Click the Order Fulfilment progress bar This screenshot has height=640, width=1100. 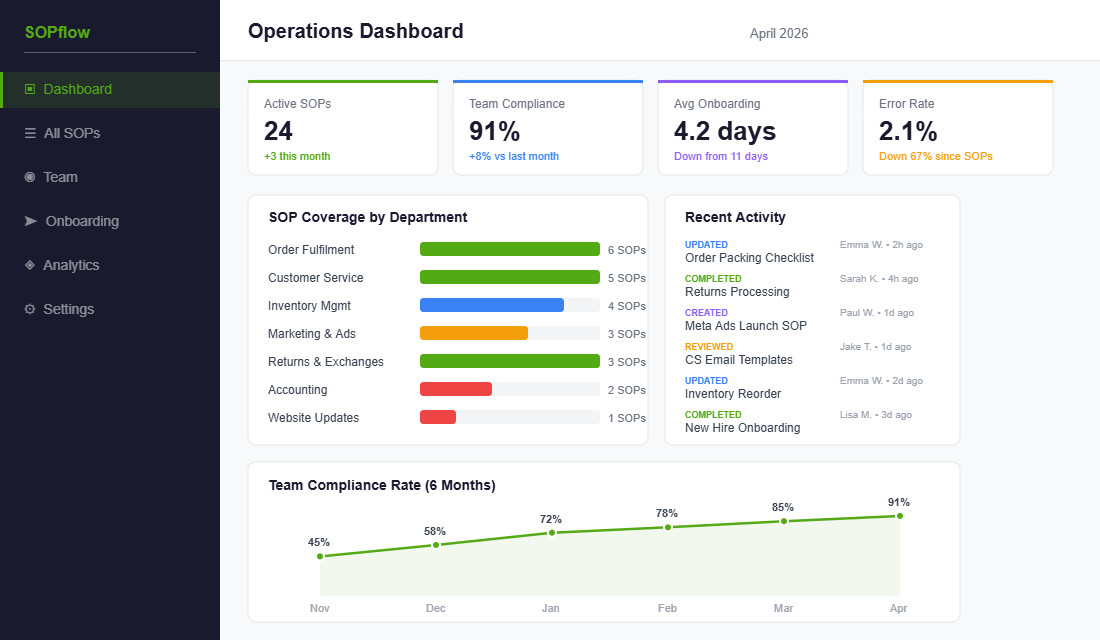tap(510, 249)
